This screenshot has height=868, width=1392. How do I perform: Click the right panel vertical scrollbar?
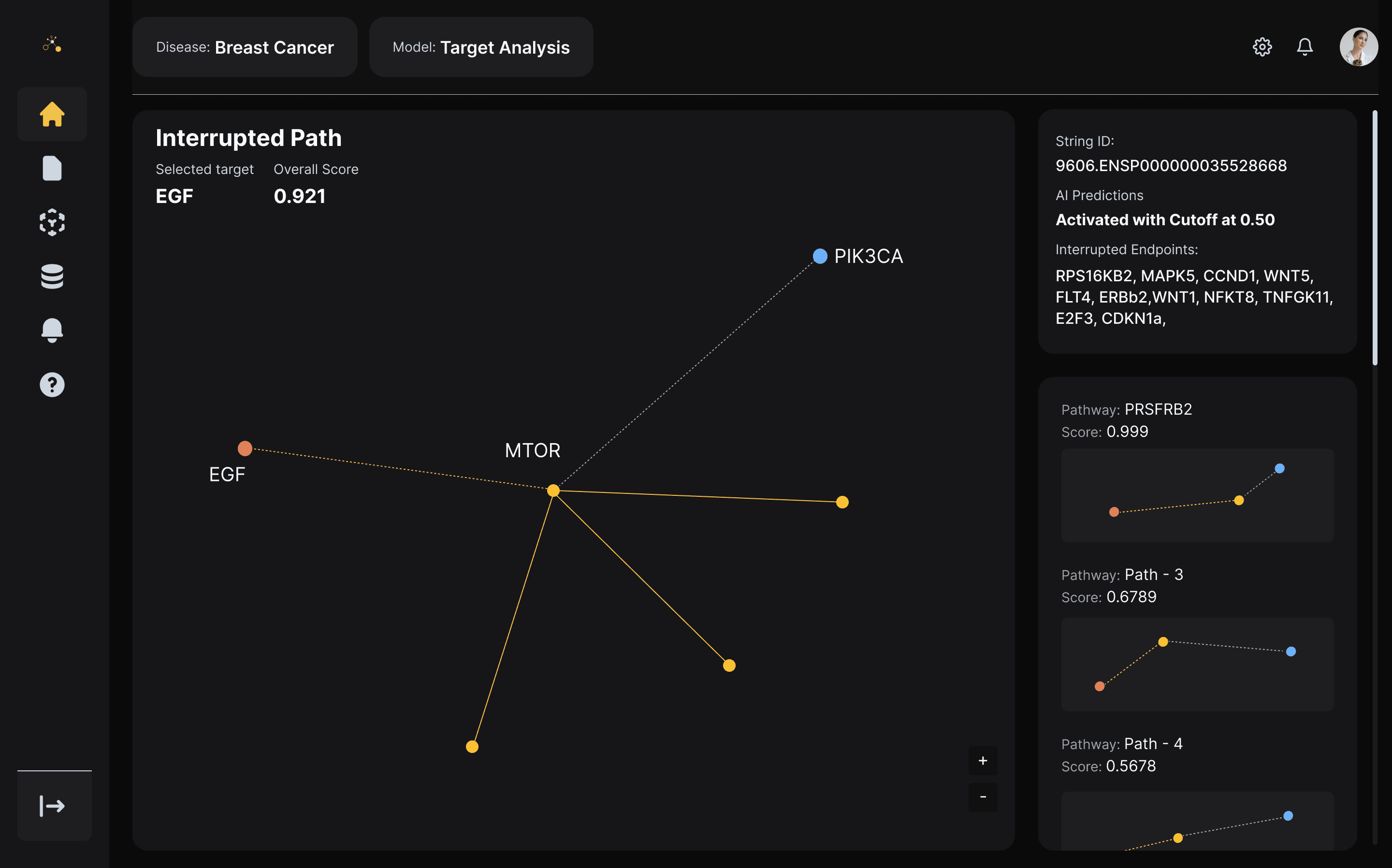coord(1374,238)
